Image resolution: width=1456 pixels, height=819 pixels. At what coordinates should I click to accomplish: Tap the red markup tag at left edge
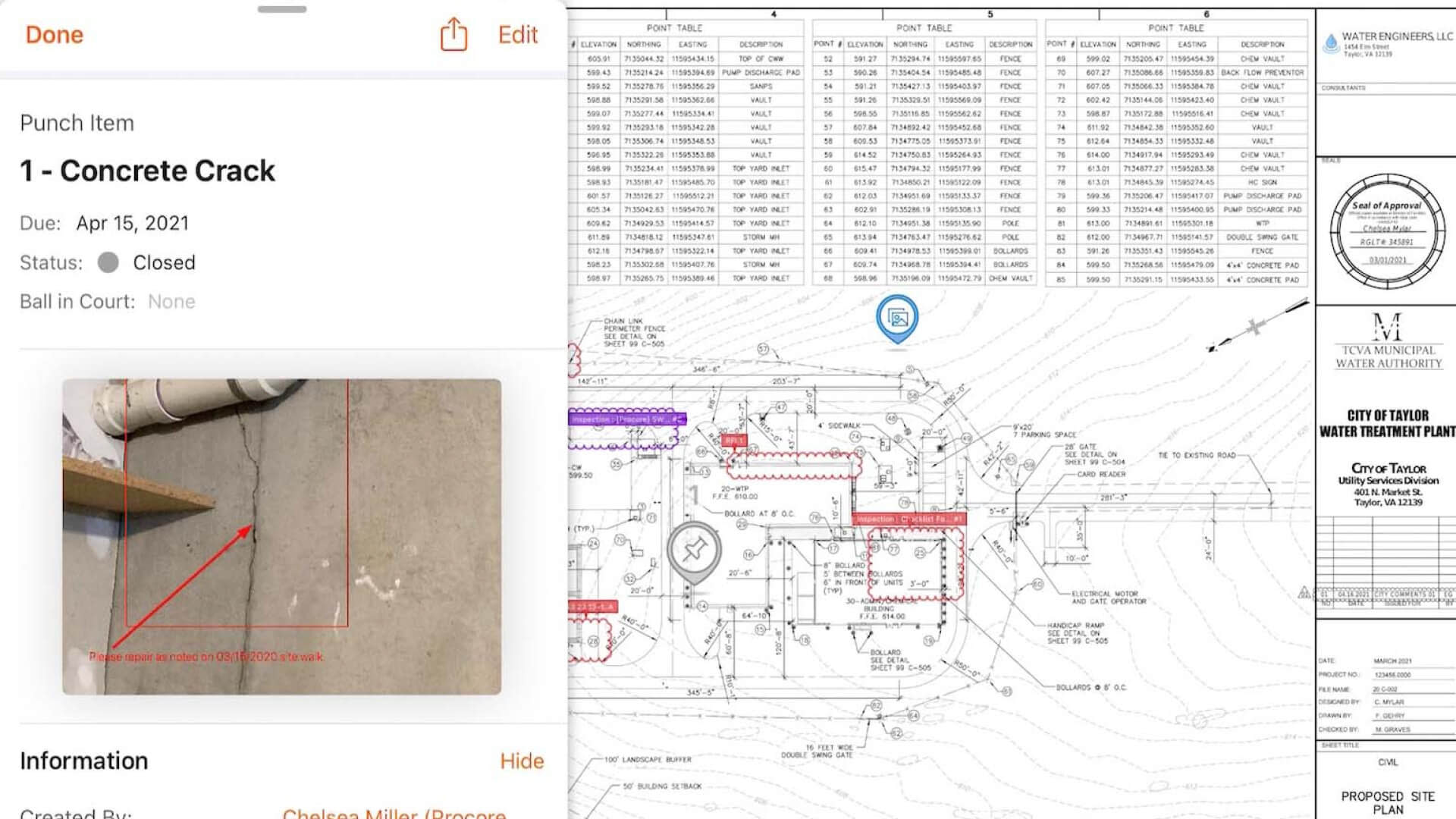591,607
